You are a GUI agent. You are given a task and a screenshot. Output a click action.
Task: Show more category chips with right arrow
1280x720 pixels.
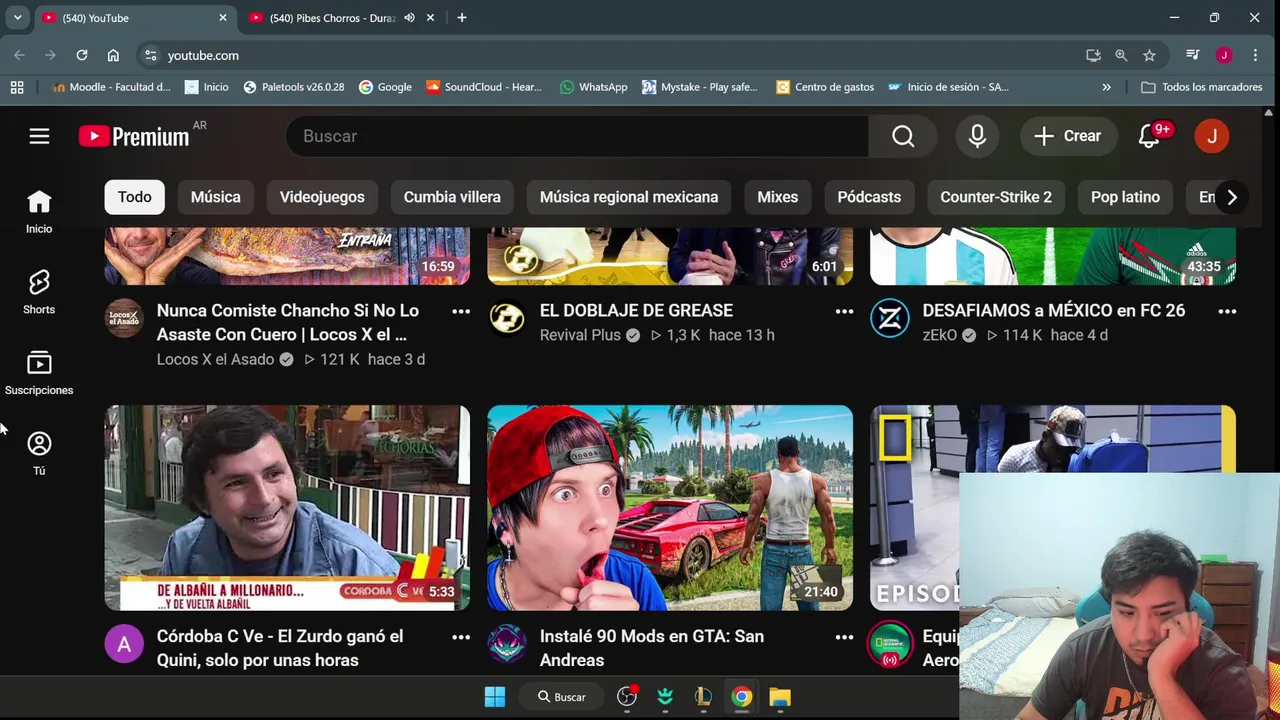[1232, 197]
